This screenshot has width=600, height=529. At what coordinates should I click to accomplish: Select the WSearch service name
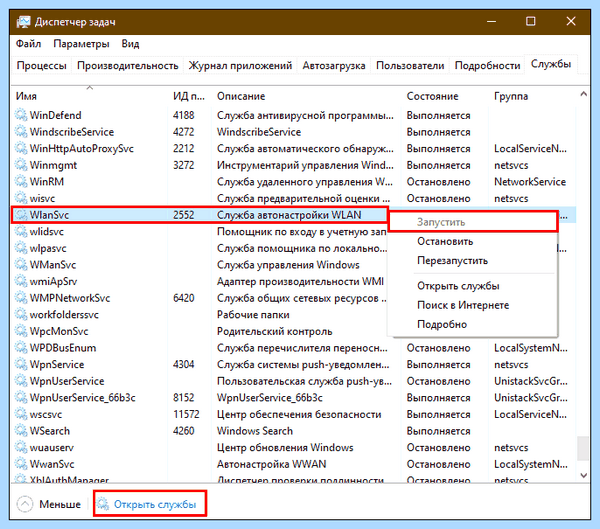(x=50, y=431)
